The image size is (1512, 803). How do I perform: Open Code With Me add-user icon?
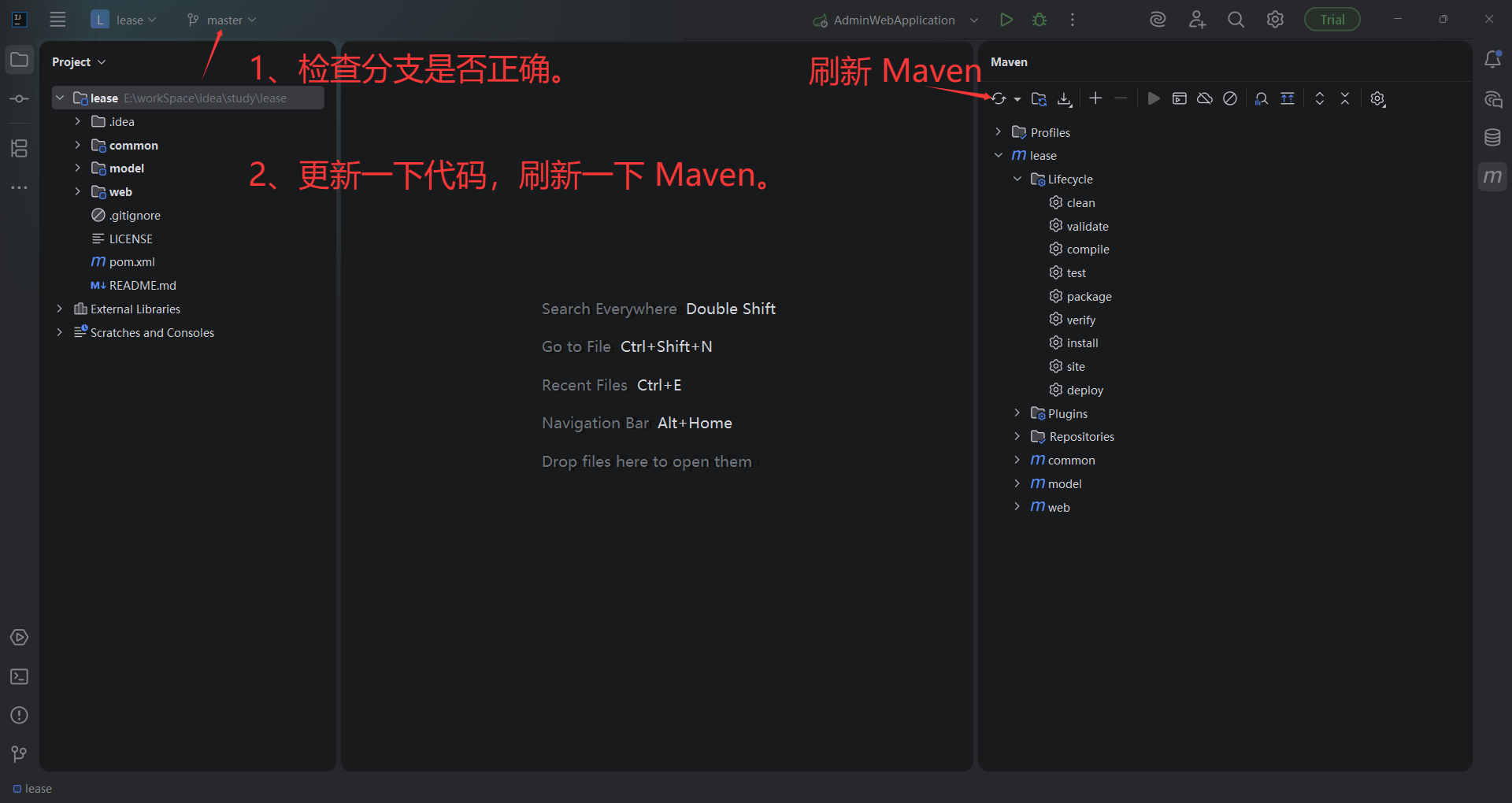[x=1197, y=20]
